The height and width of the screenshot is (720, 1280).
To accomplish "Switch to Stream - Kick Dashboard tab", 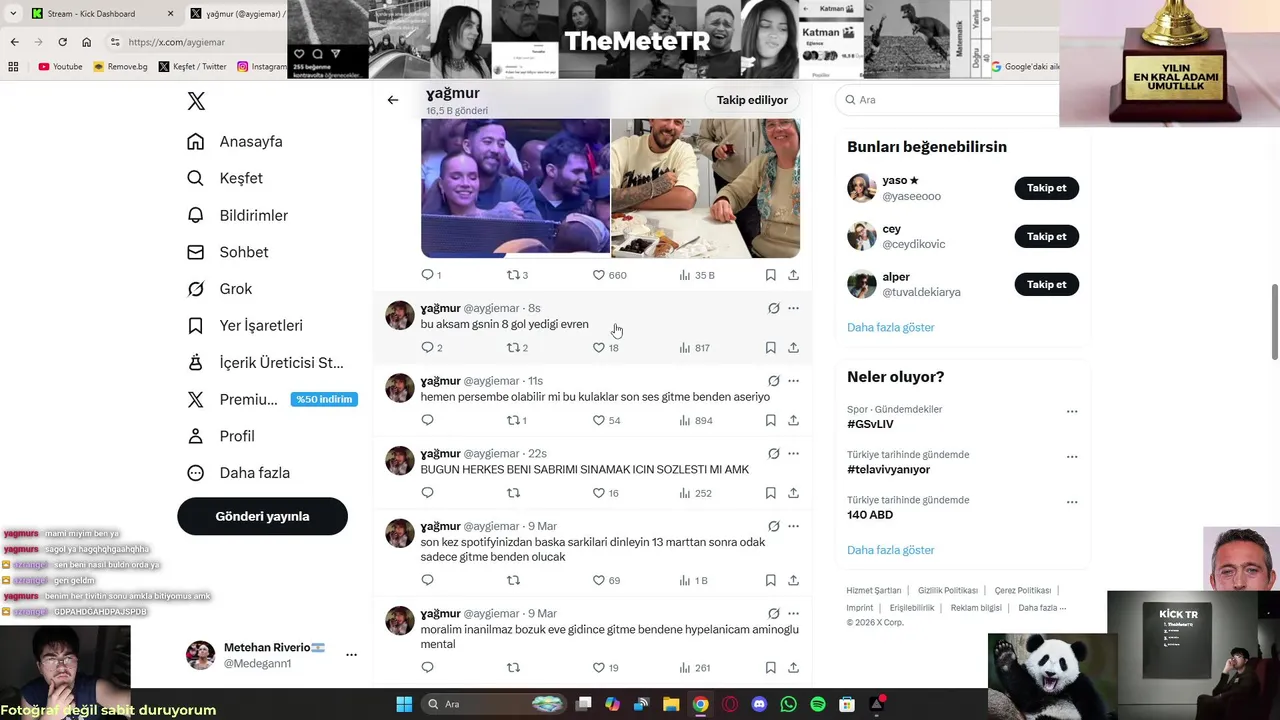I will click(x=100, y=14).
